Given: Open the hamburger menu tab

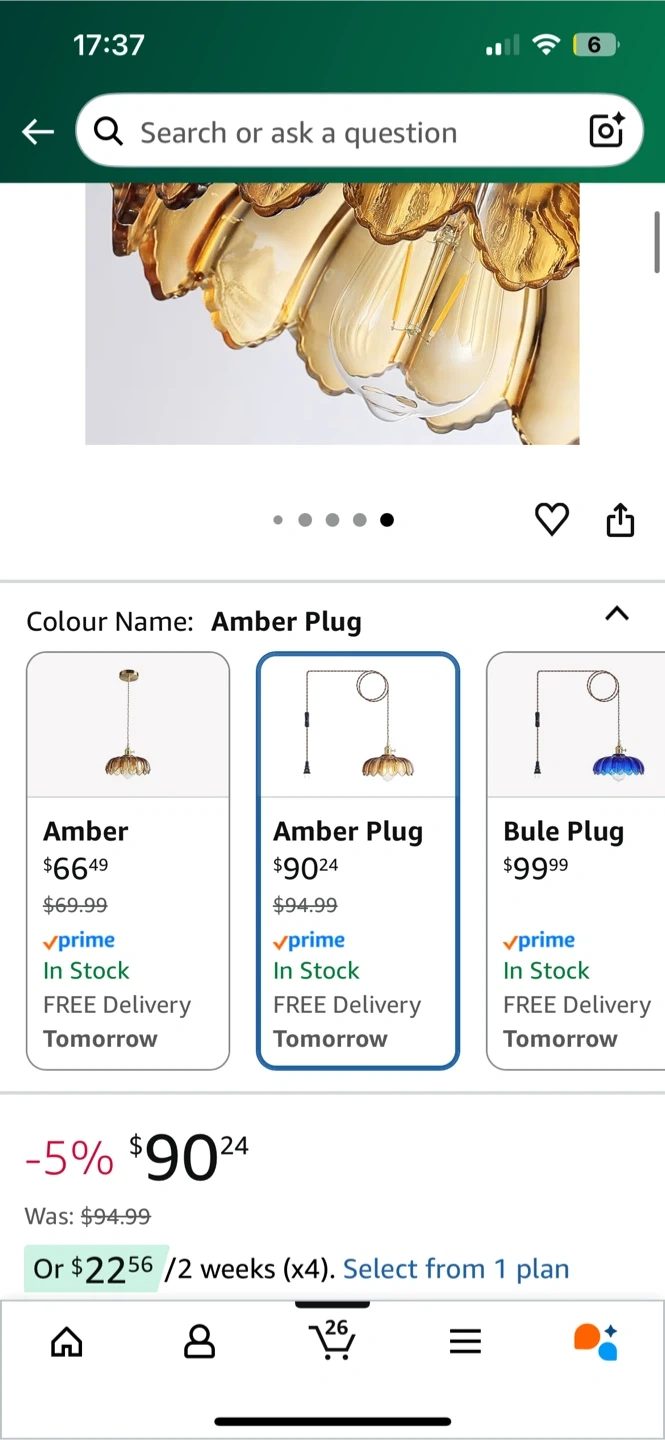Looking at the screenshot, I should tap(465, 1342).
